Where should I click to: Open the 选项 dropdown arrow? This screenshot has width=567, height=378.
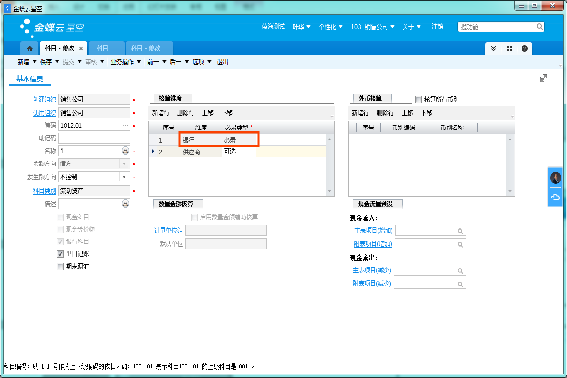[209, 62]
